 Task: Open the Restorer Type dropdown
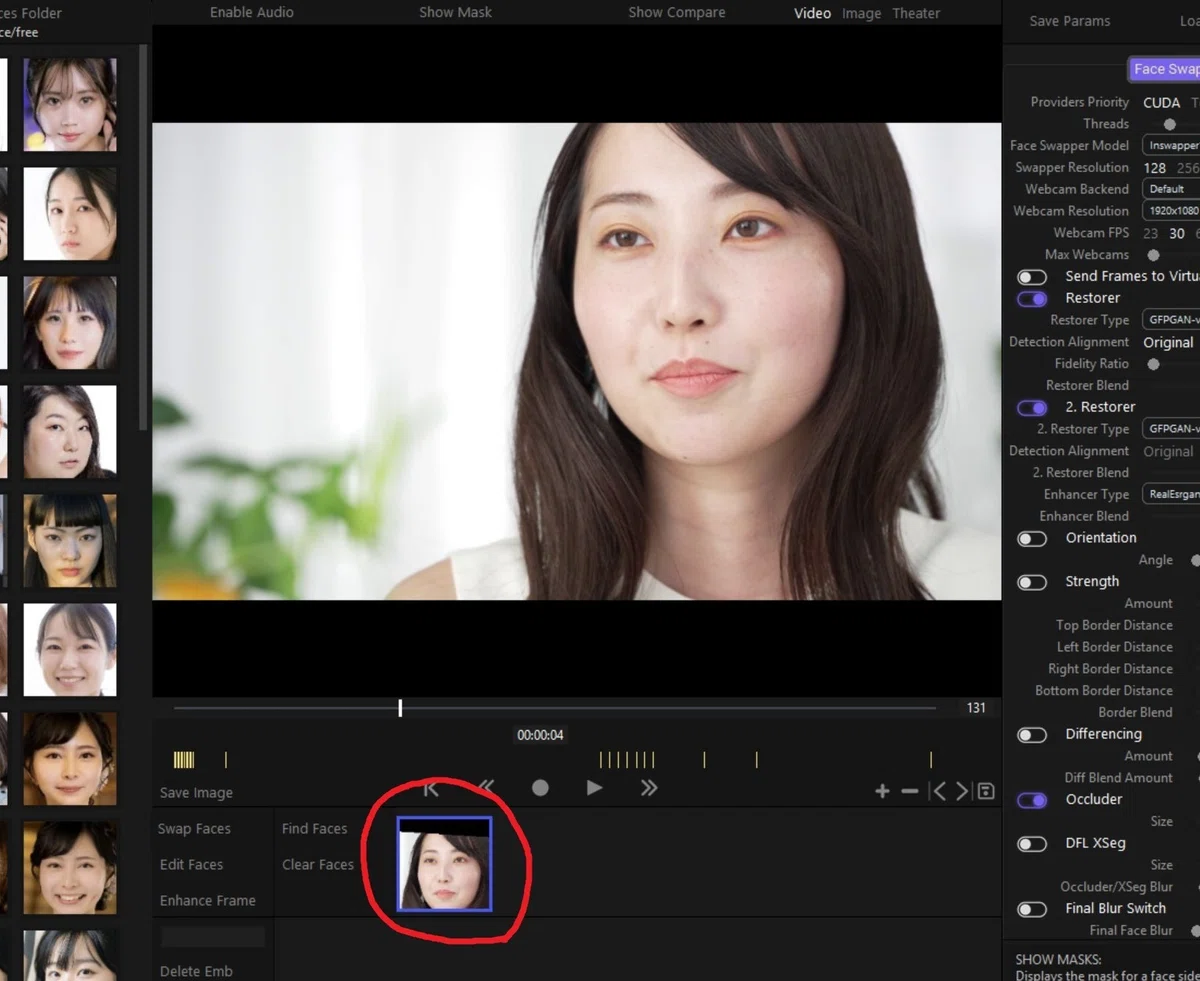[x=1171, y=320]
